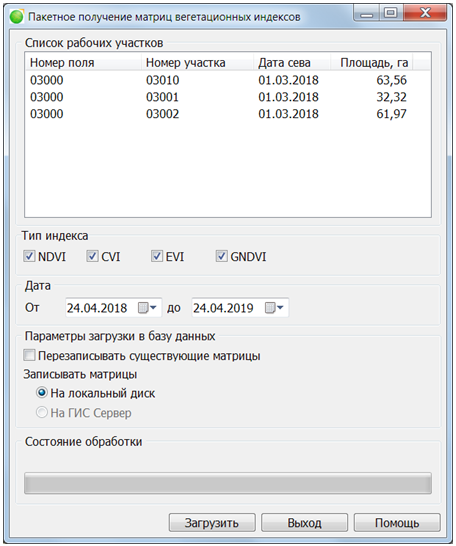The height and width of the screenshot is (546, 456).
Task: Click the processing state progress bar
Action: click(228, 483)
